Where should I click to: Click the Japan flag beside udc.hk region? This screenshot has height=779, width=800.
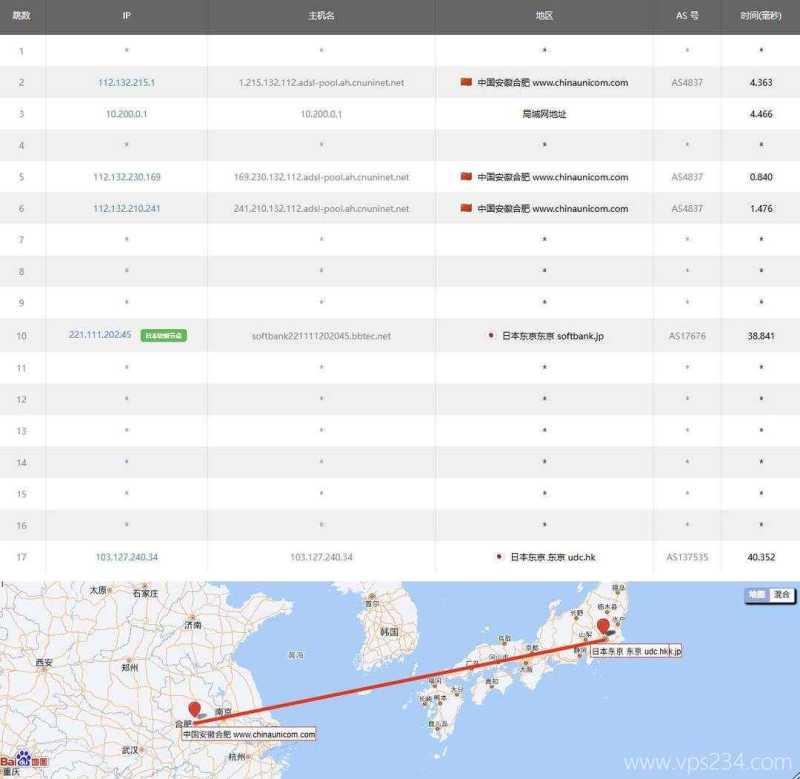point(498,557)
